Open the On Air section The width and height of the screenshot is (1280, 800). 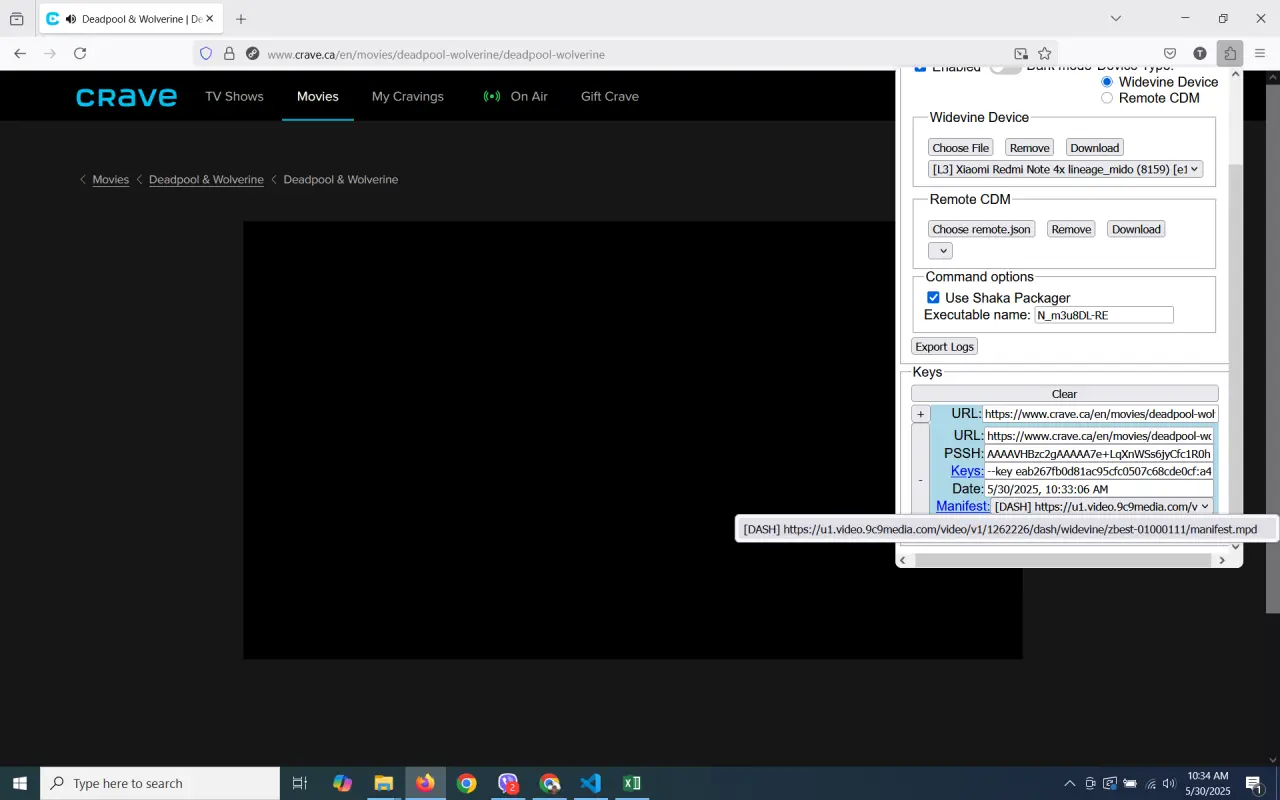(x=516, y=97)
